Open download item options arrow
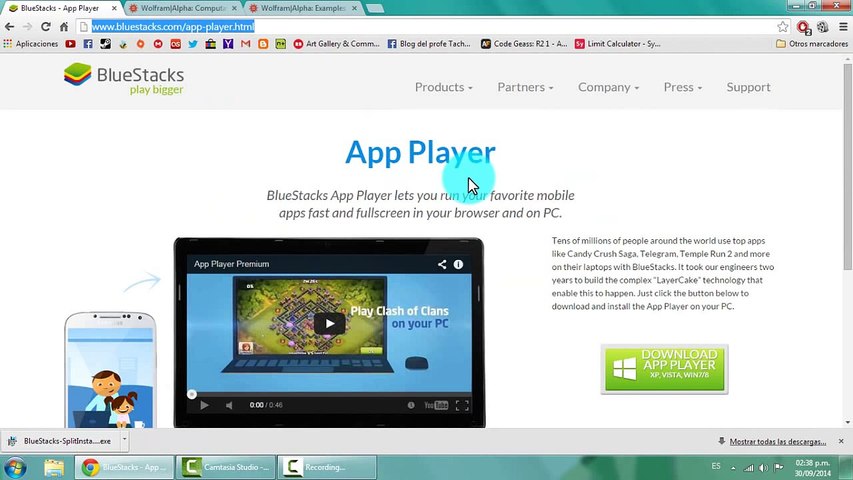Viewport: 853px width, 480px height. coord(124,440)
